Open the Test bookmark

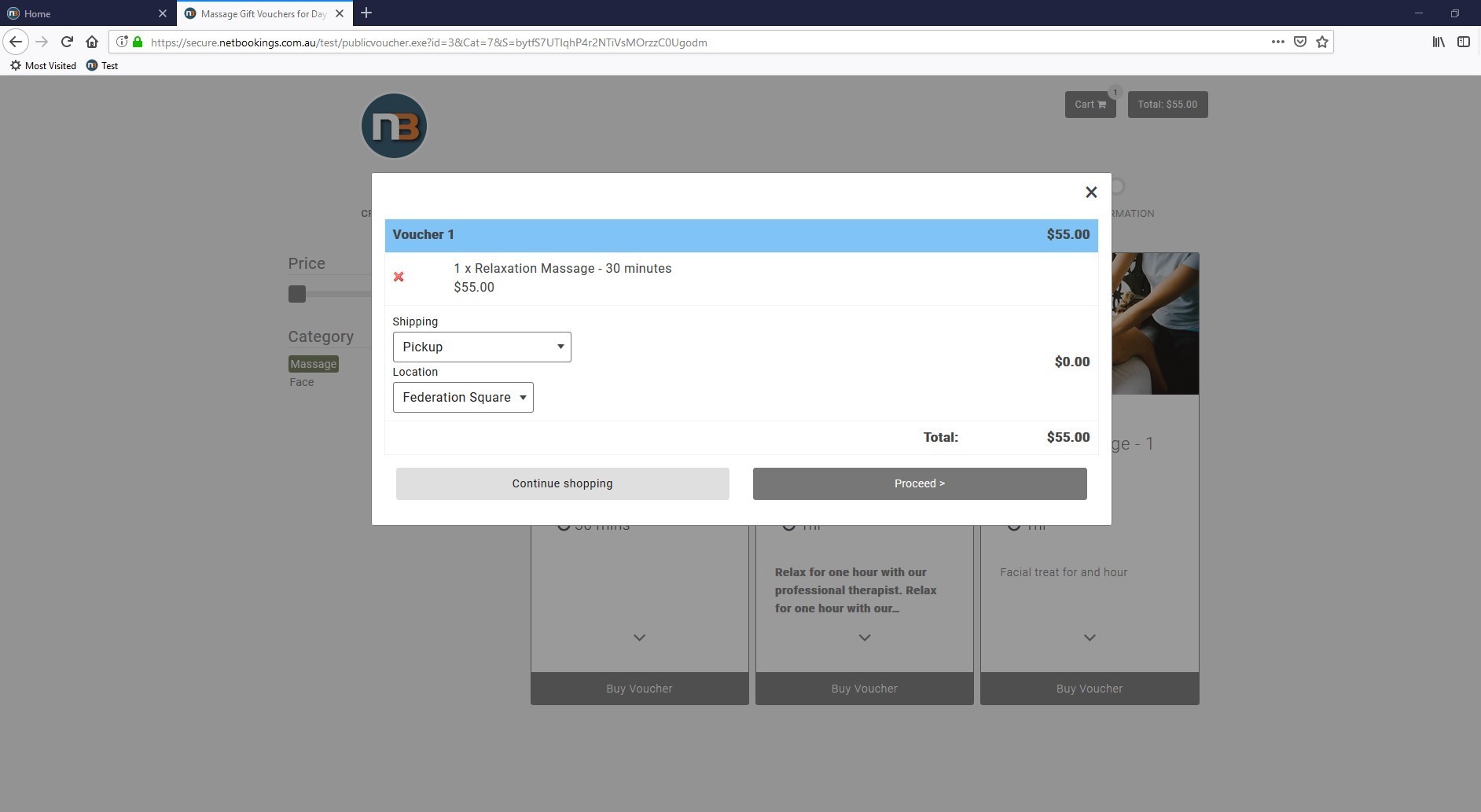coord(102,65)
